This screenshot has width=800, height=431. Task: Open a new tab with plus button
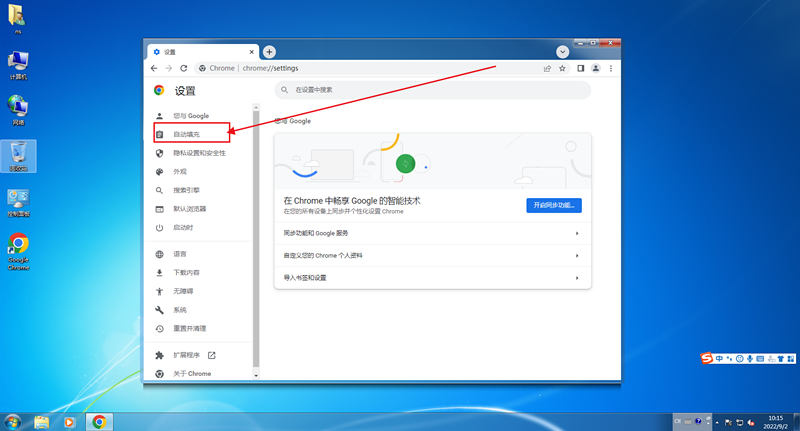pyautogui.click(x=269, y=52)
